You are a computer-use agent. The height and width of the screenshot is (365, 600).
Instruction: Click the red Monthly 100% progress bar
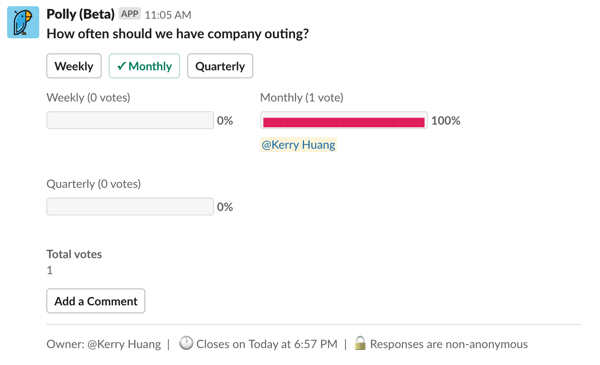344,121
